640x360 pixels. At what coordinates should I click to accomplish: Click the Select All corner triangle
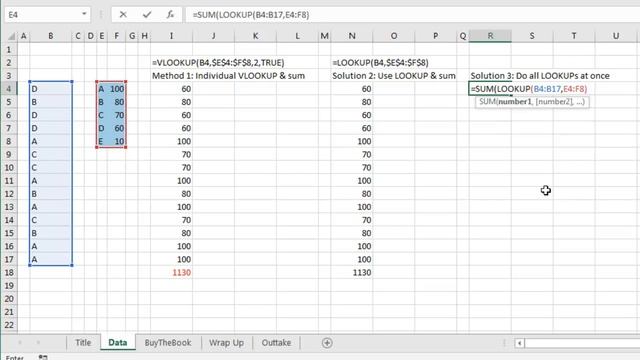pyautogui.click(x=11, y=37)
